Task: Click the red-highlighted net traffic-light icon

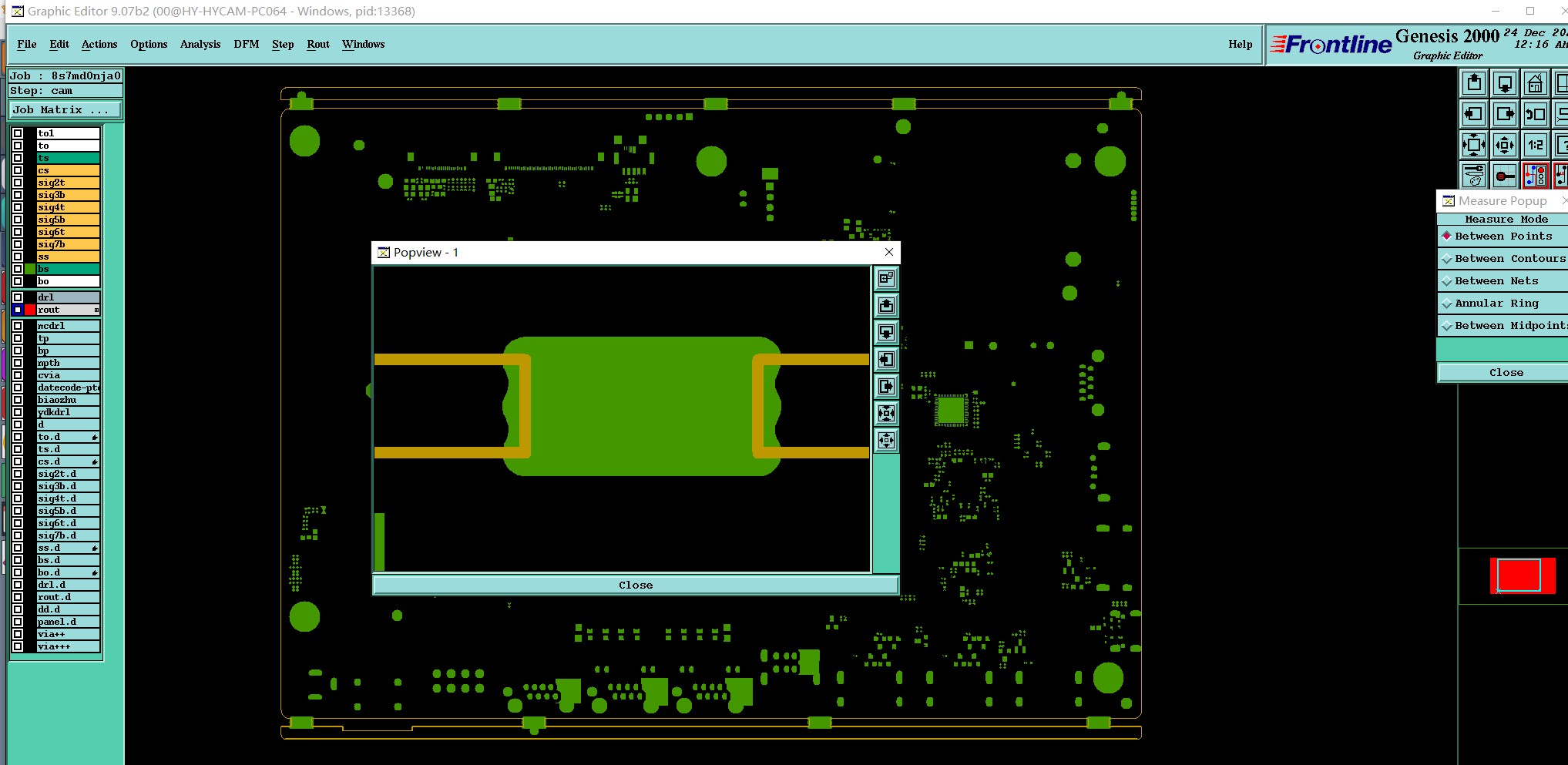Action: point(1535,176)
